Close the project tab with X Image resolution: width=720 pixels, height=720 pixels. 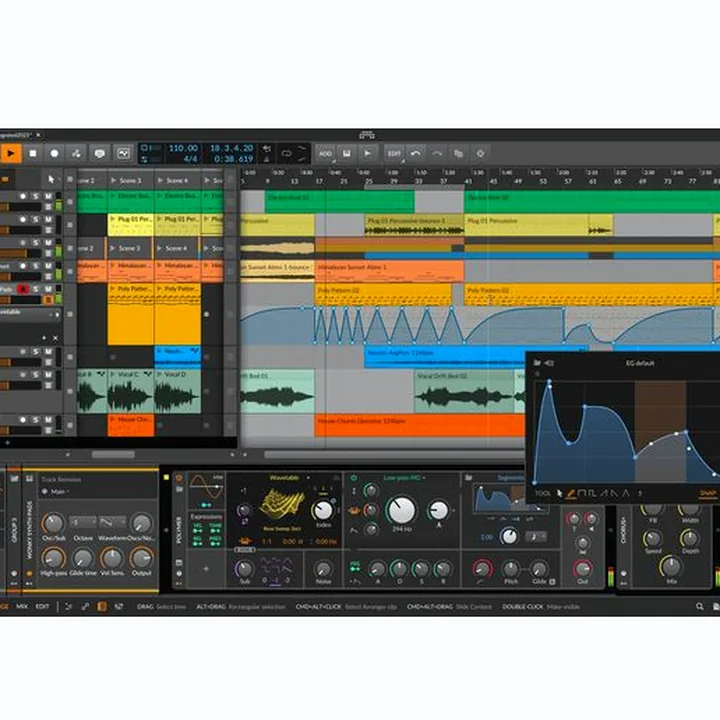click(x=39, y=135)
